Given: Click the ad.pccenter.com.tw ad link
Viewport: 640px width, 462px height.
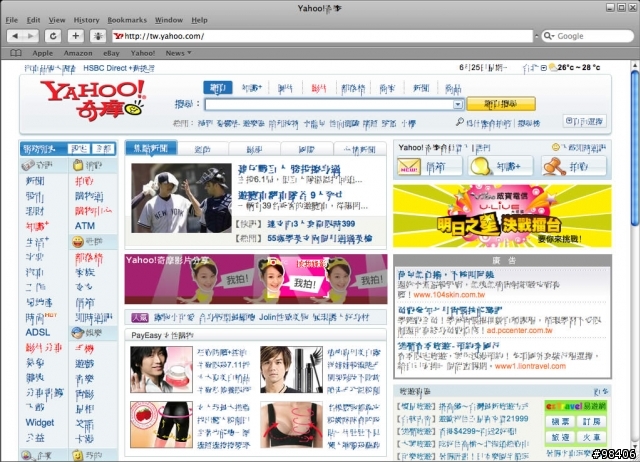Looking at the screenshot, I should 519,330.
